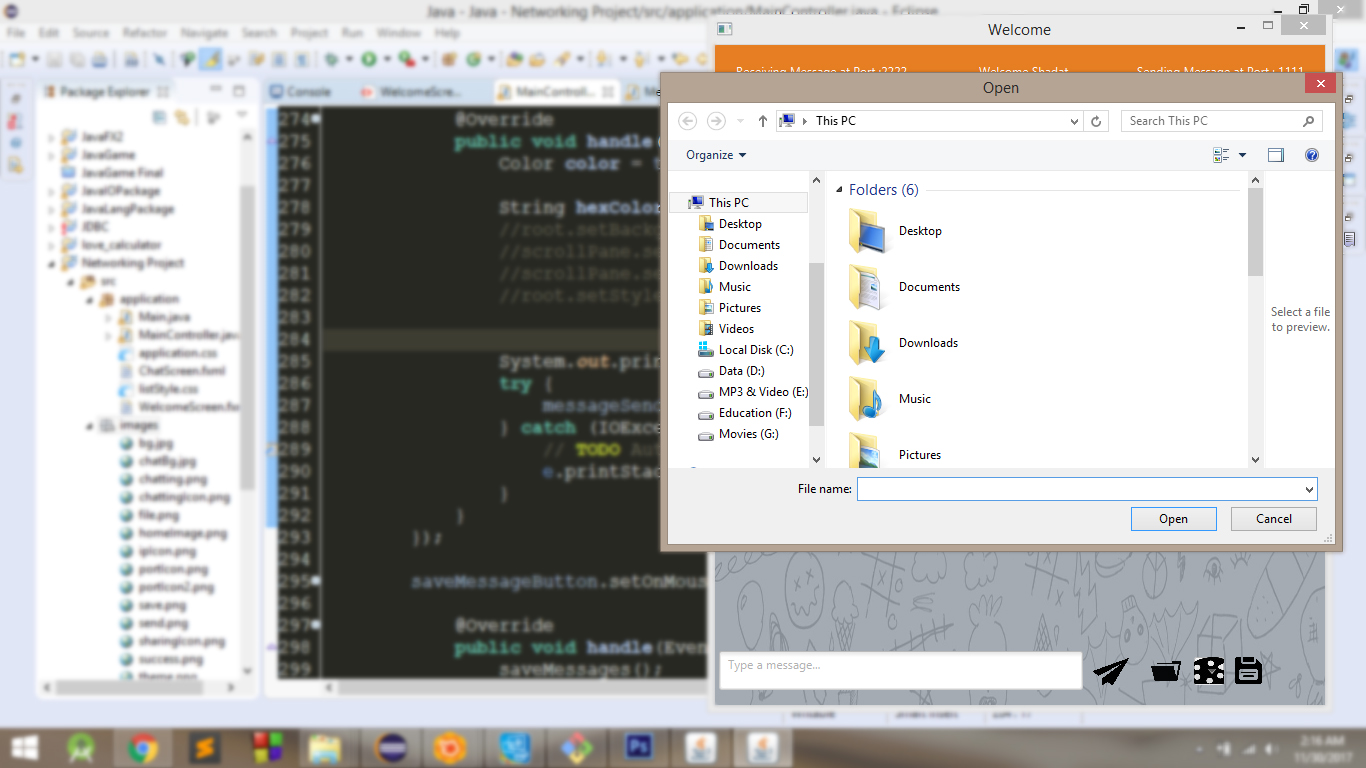This screenshot has height=768, width=1366.
Task: Select the large Documents folder icon
Action: (x=866, y=287)
